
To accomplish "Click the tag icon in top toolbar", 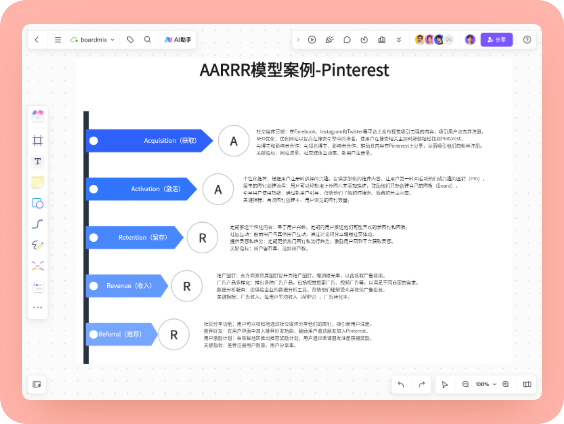I will tap(130, 40).
